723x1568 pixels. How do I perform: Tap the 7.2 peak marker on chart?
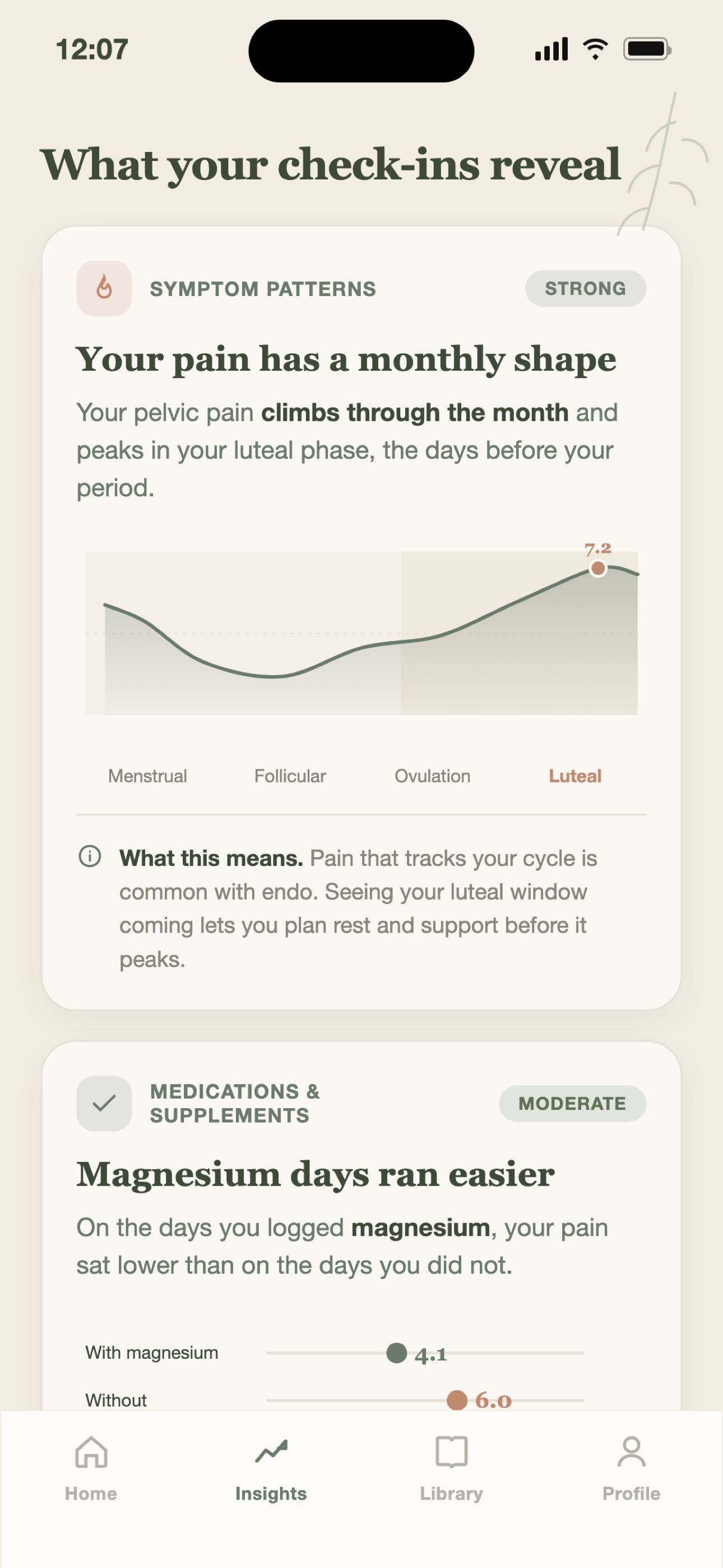(x=598, y=568)
